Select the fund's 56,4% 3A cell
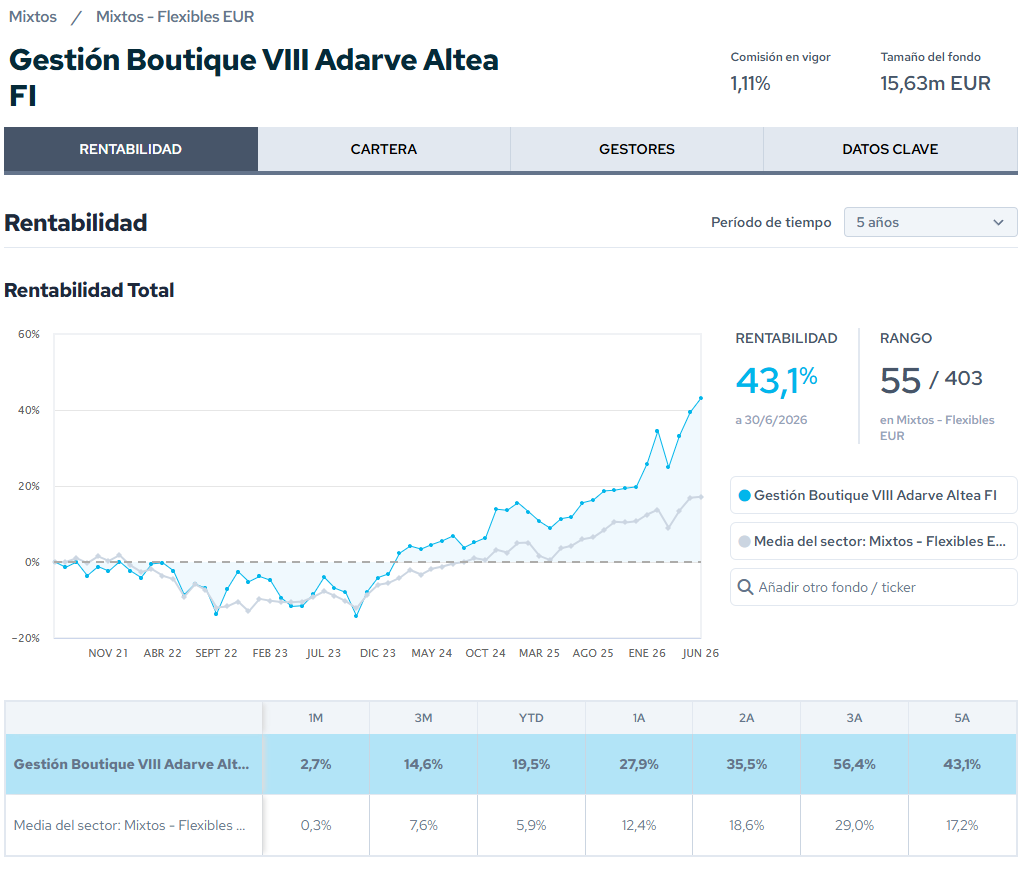This screenshot has width=1026, height=872. pyautogui.click(x=854, y=764)
